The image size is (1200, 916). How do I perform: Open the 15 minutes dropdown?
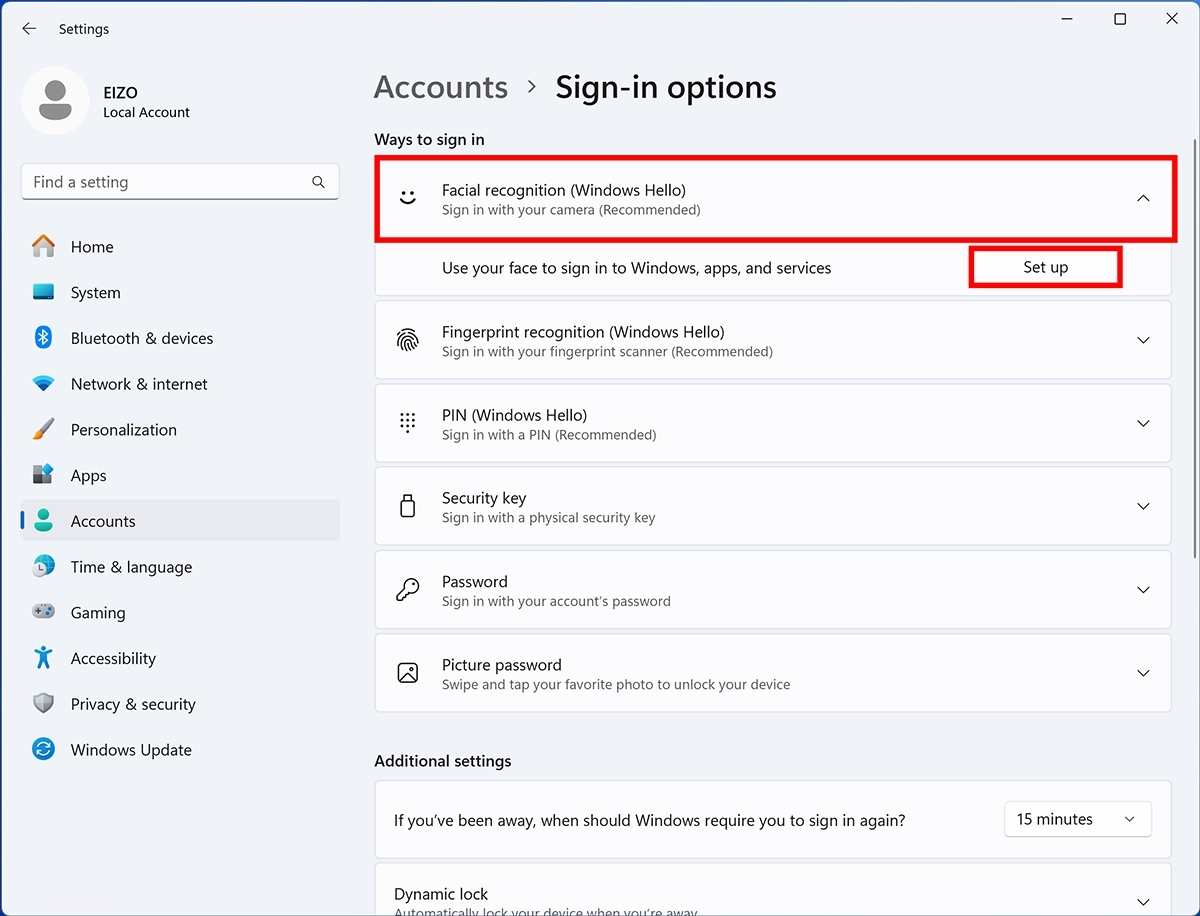pos(1077,819)
